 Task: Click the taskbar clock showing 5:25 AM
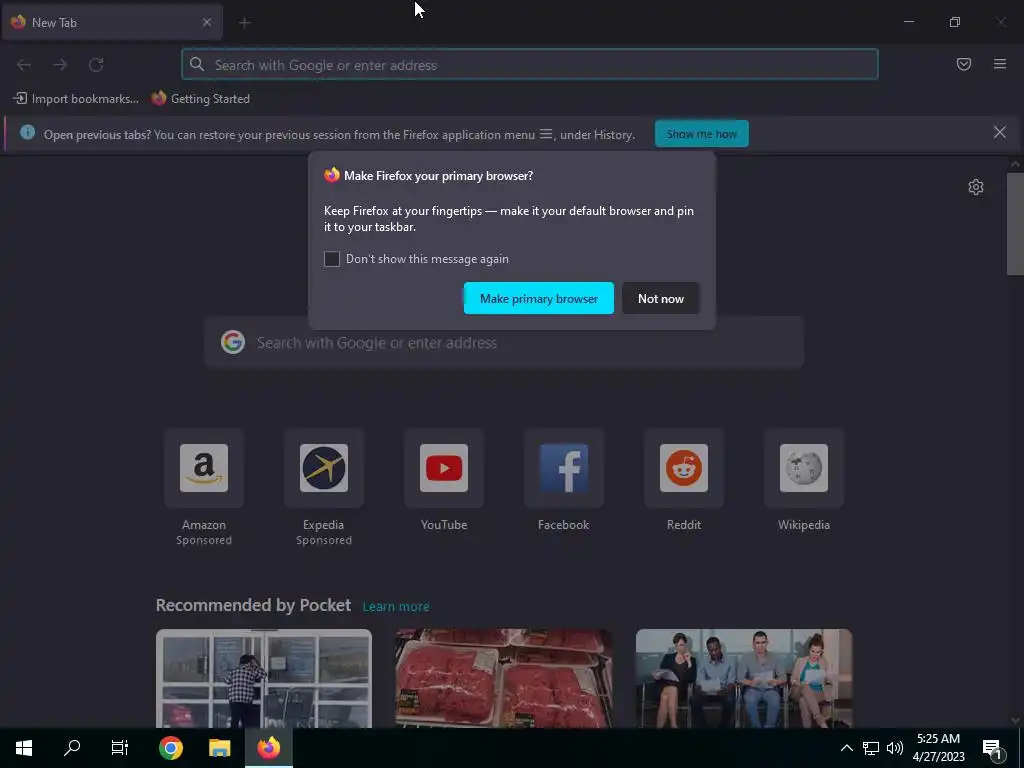tap(938, 748)
